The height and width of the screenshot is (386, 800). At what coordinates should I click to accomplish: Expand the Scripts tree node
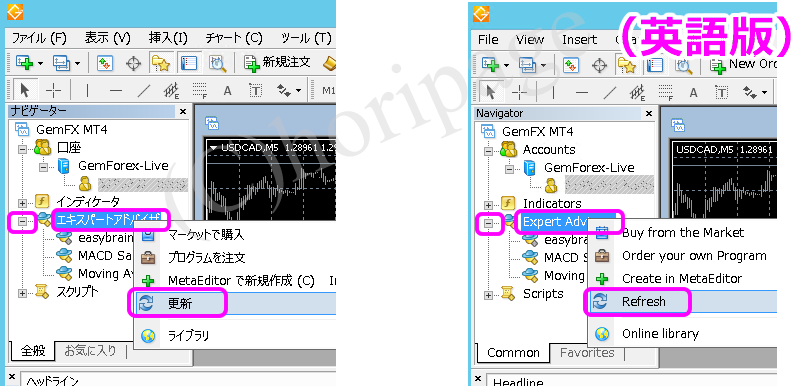[489, 295]
